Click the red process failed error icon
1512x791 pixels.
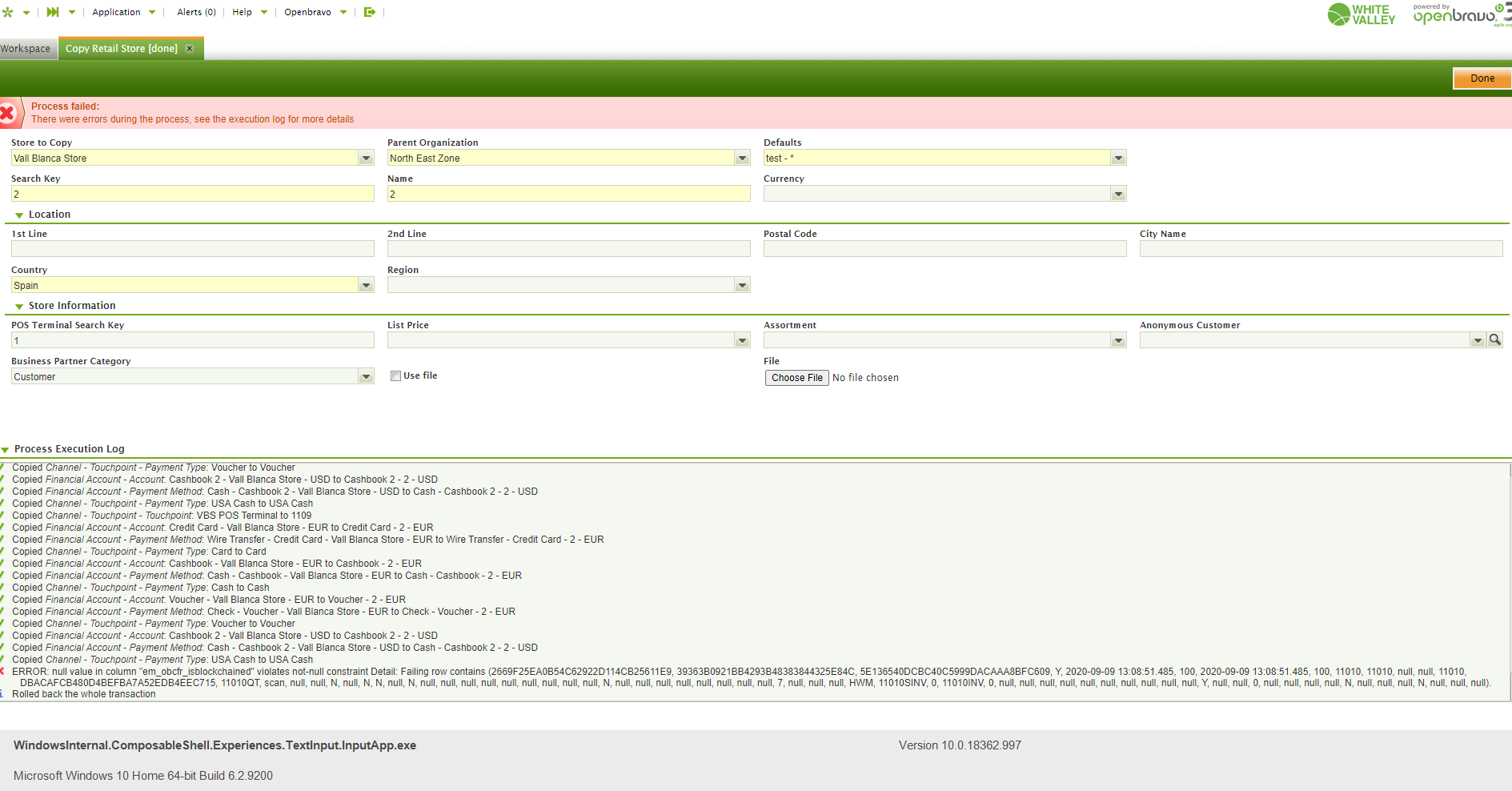[8, 113]
